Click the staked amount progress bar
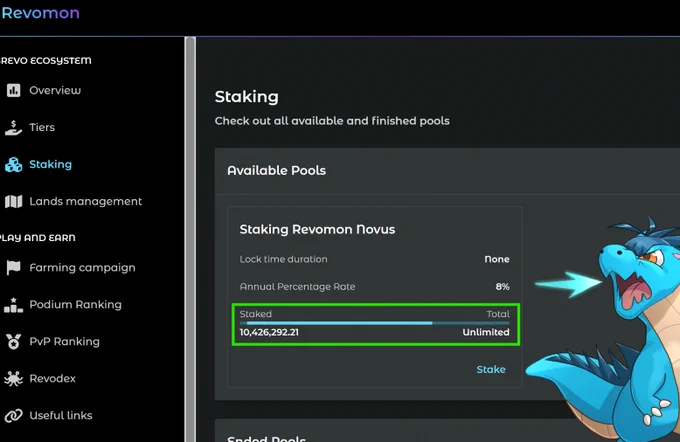 (x=375, y=323)
